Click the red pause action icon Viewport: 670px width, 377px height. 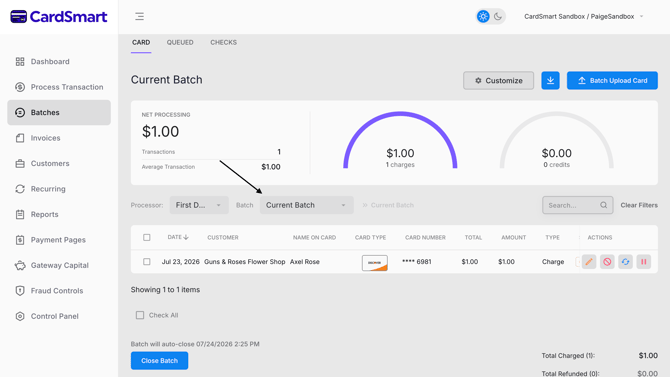pyautogui.click(x=644, y=262)
